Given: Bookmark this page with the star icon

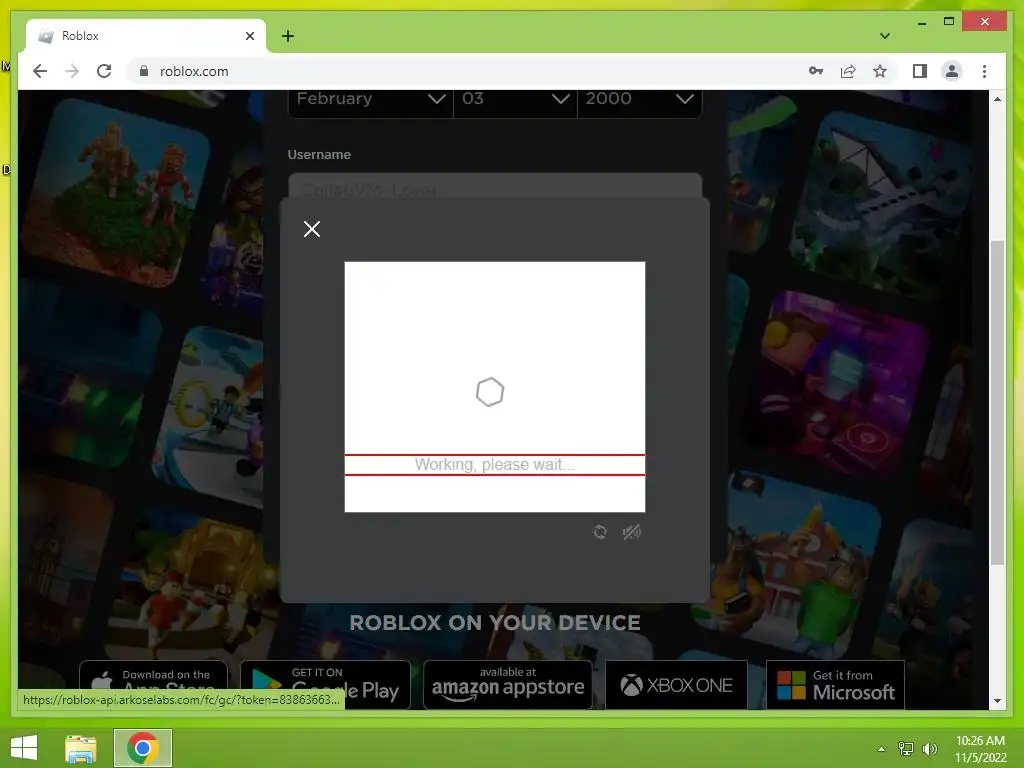Looking at the screenshot, I should coord(880,71).
